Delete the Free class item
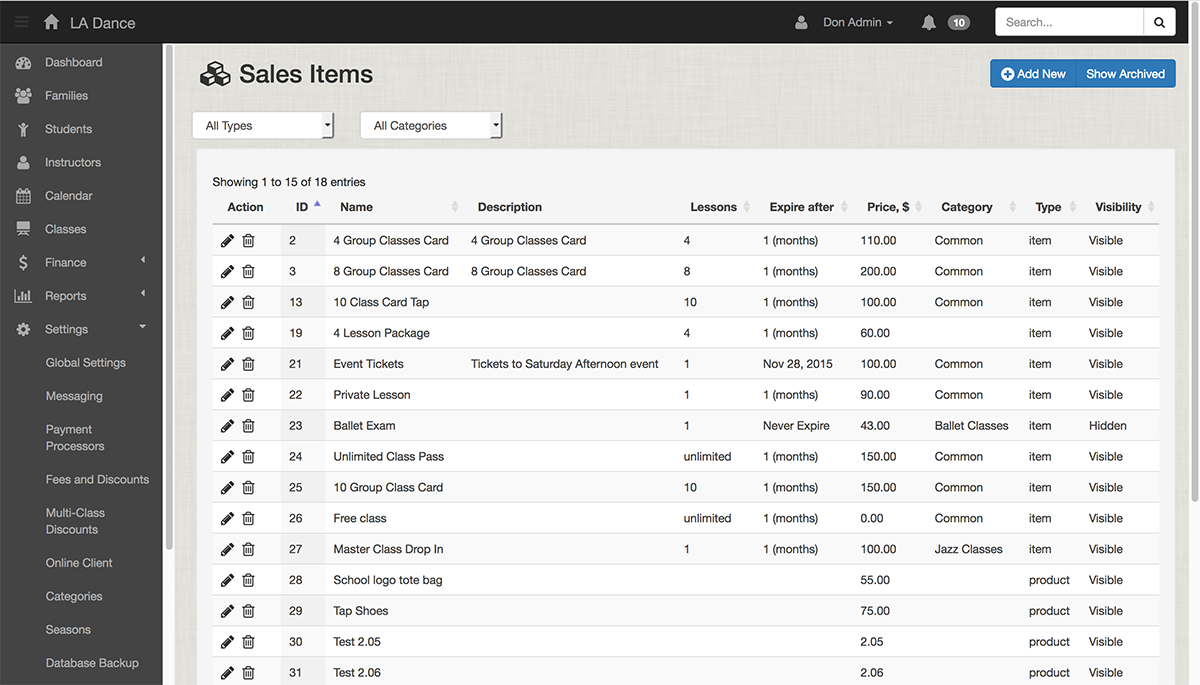 coord(248,518)
